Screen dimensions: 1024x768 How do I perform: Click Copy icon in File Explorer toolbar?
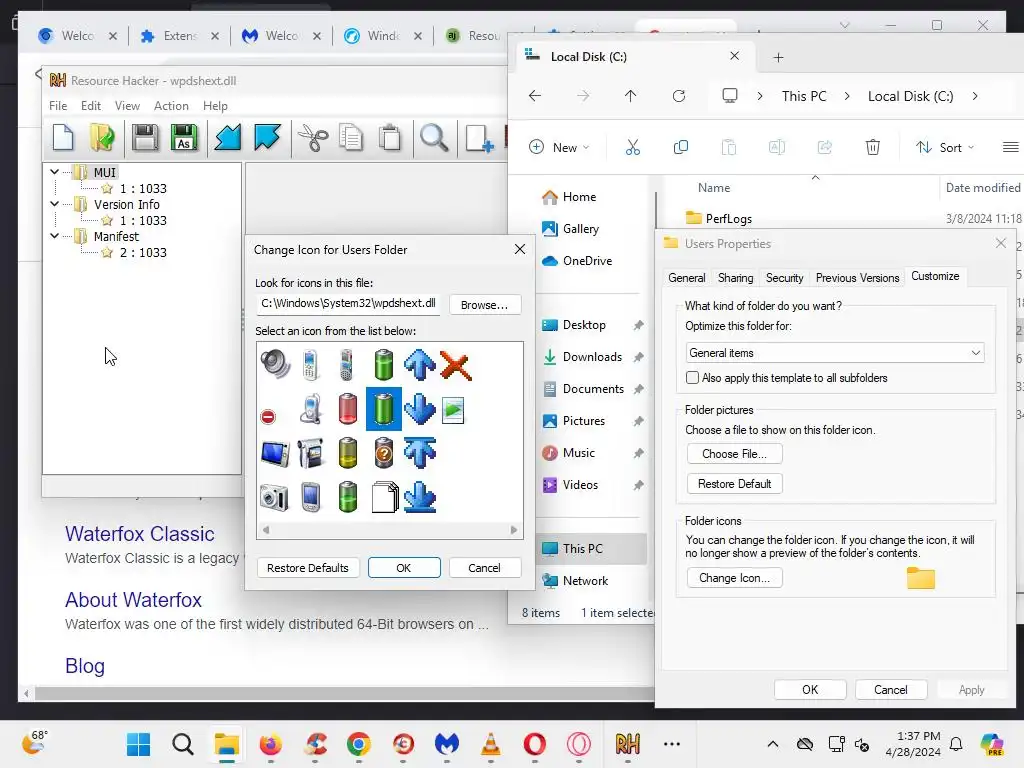pyautogui.click(x=680, y=147)
